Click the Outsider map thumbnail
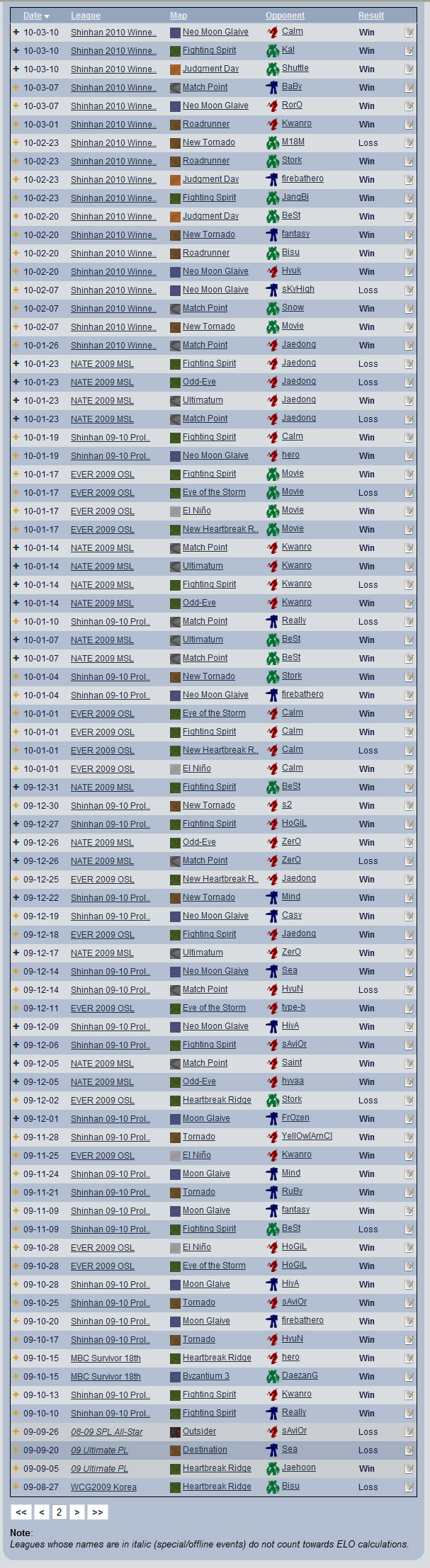 [x=175, y=1432]
